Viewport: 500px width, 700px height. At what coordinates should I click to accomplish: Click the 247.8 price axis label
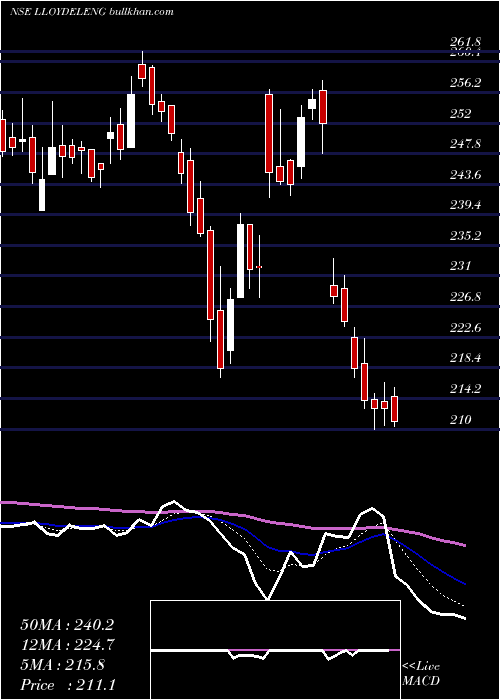tap(465, 144)
